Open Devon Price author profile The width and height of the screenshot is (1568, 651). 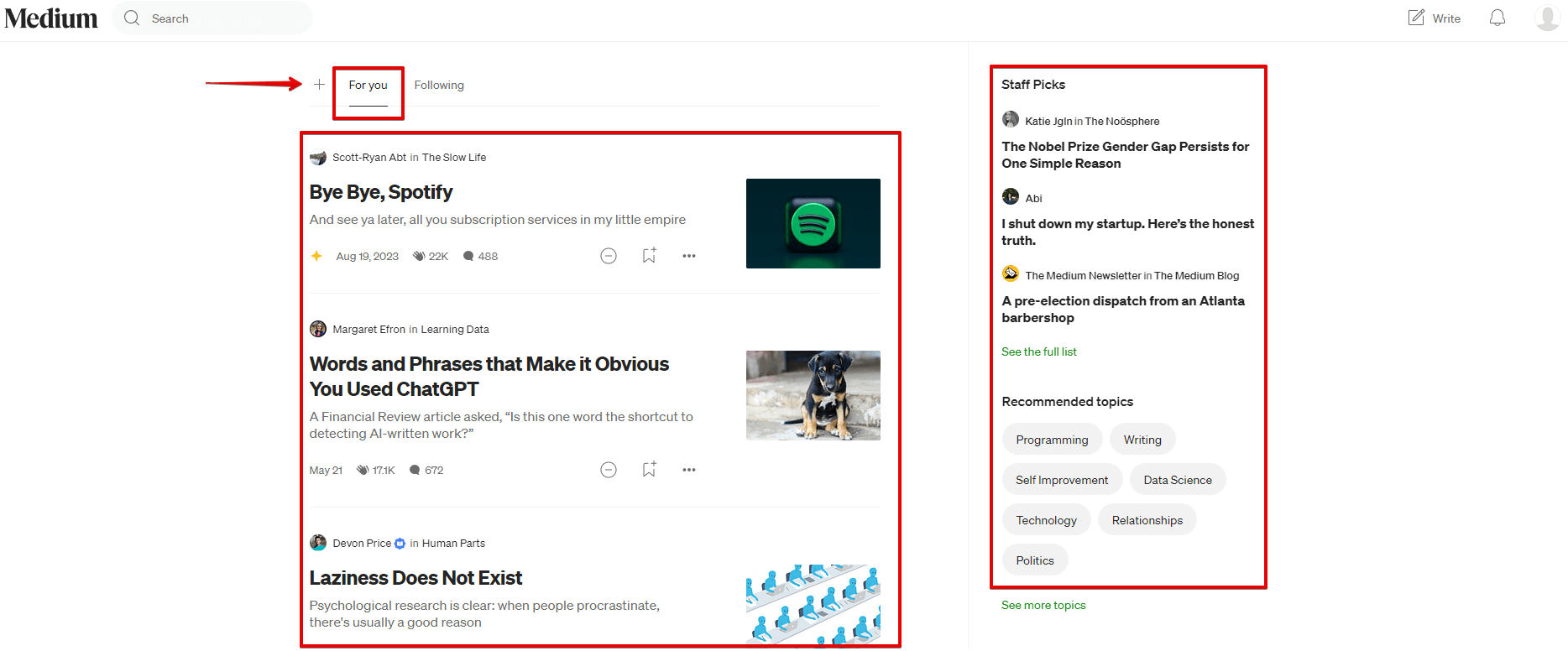362,543
